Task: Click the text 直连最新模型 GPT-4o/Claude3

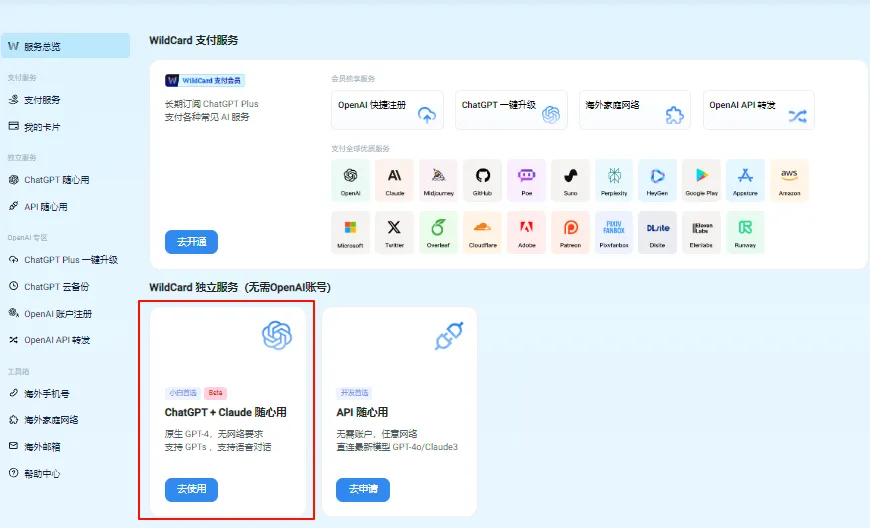Action: (x=397, y=447)
